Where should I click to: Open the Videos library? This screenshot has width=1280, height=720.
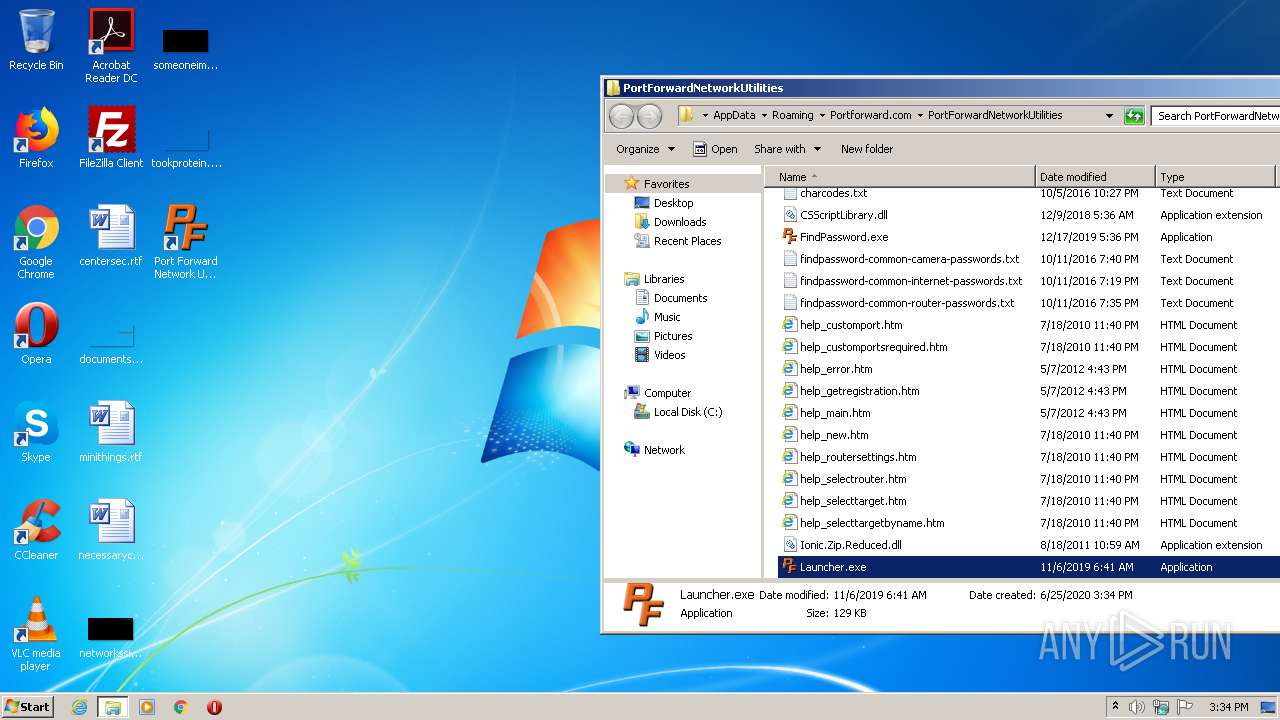pos(669,355)
